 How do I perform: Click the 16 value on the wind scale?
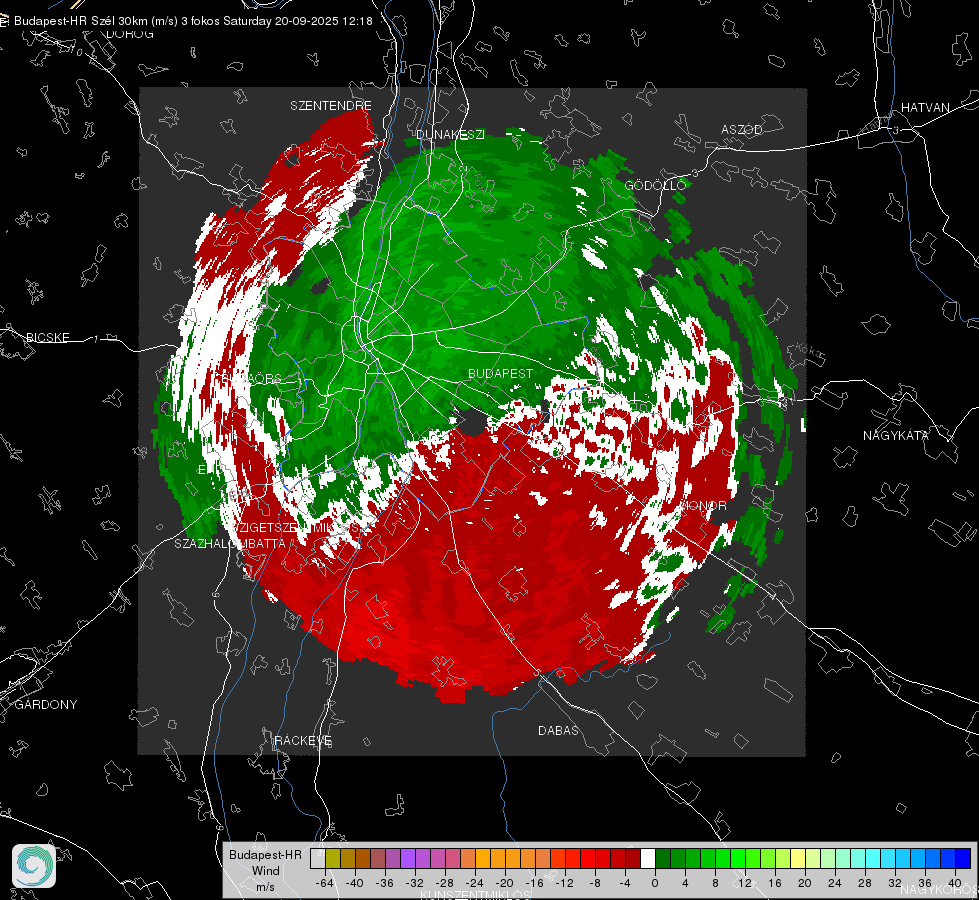[775, 883]
